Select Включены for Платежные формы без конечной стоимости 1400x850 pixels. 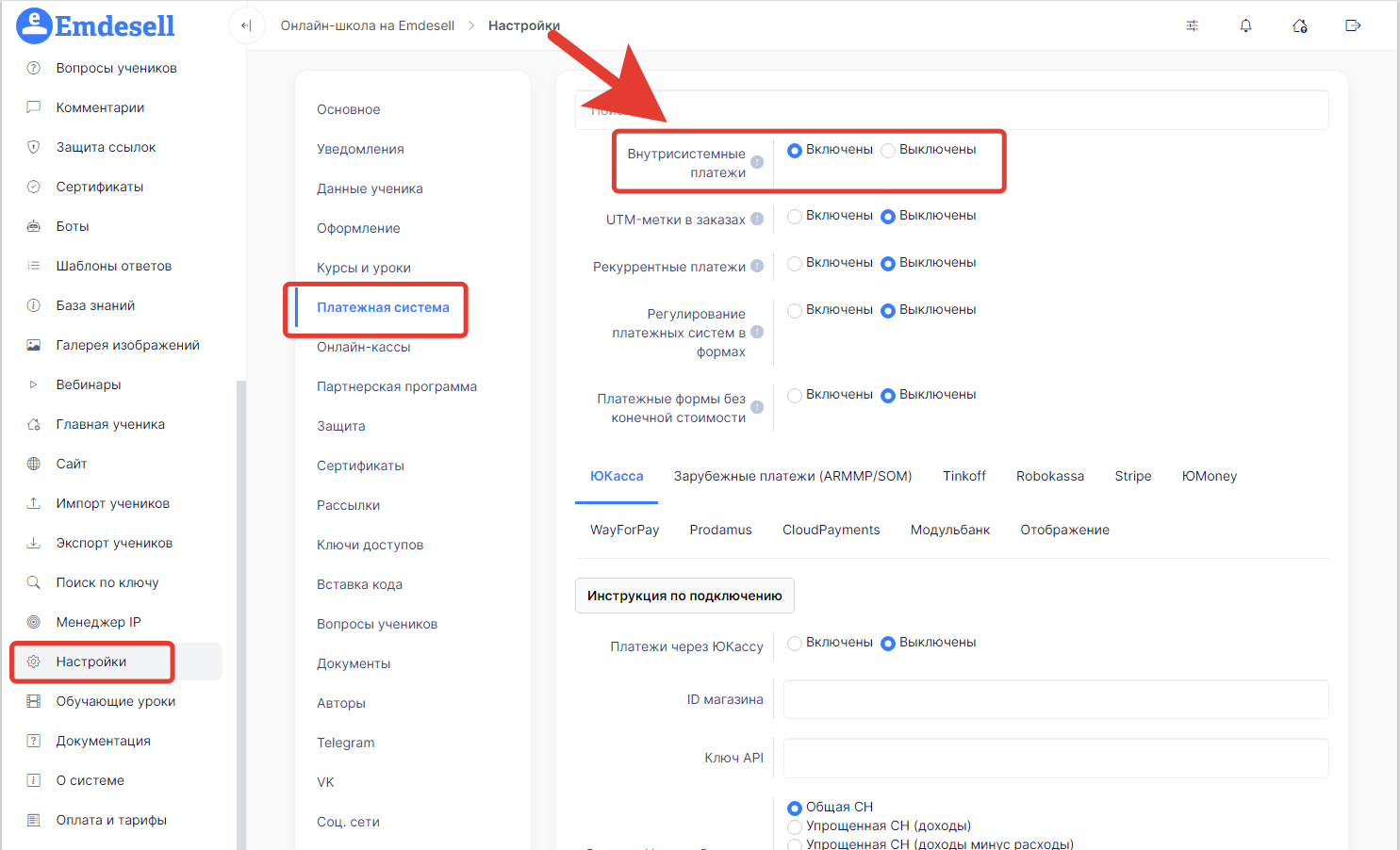[x=795, y=396]
